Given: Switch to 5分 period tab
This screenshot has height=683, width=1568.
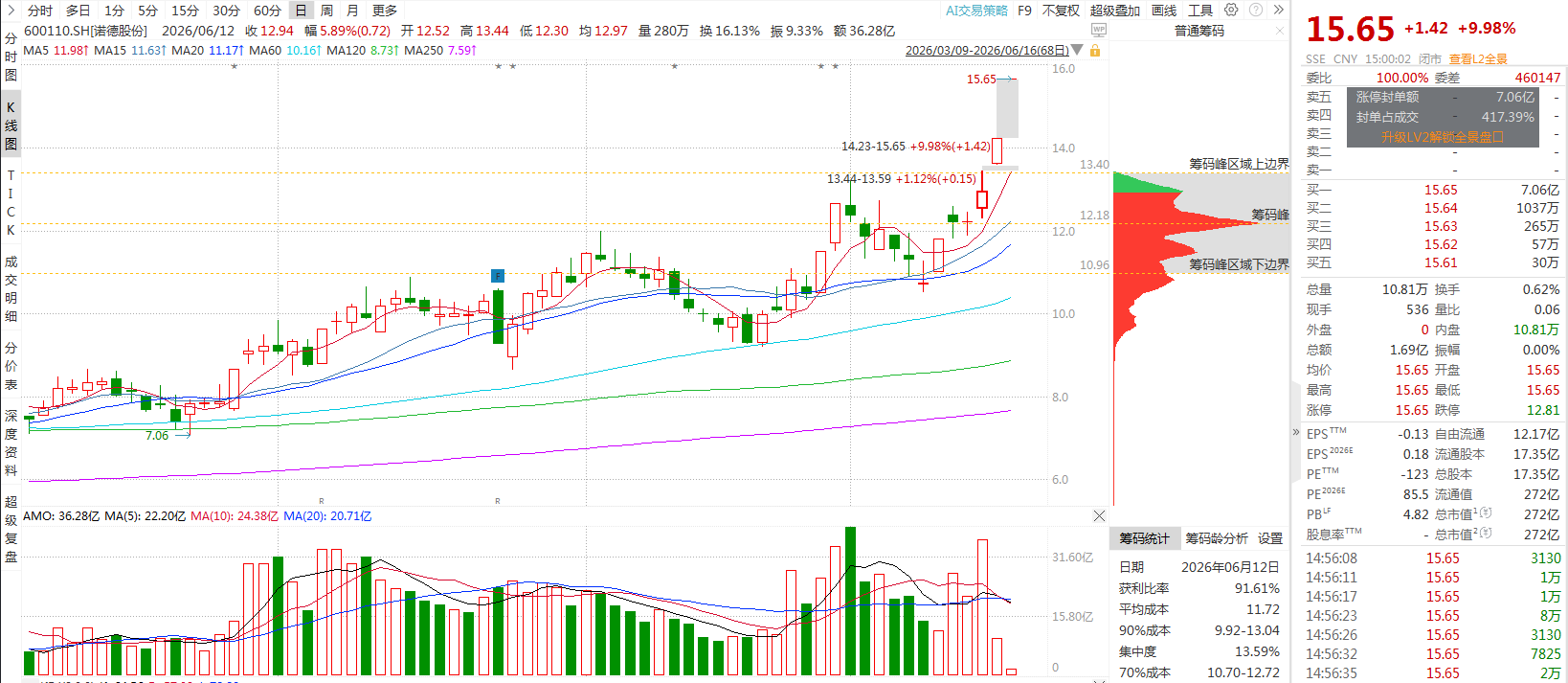Looking at the screenshot, I should coord(147,10).
